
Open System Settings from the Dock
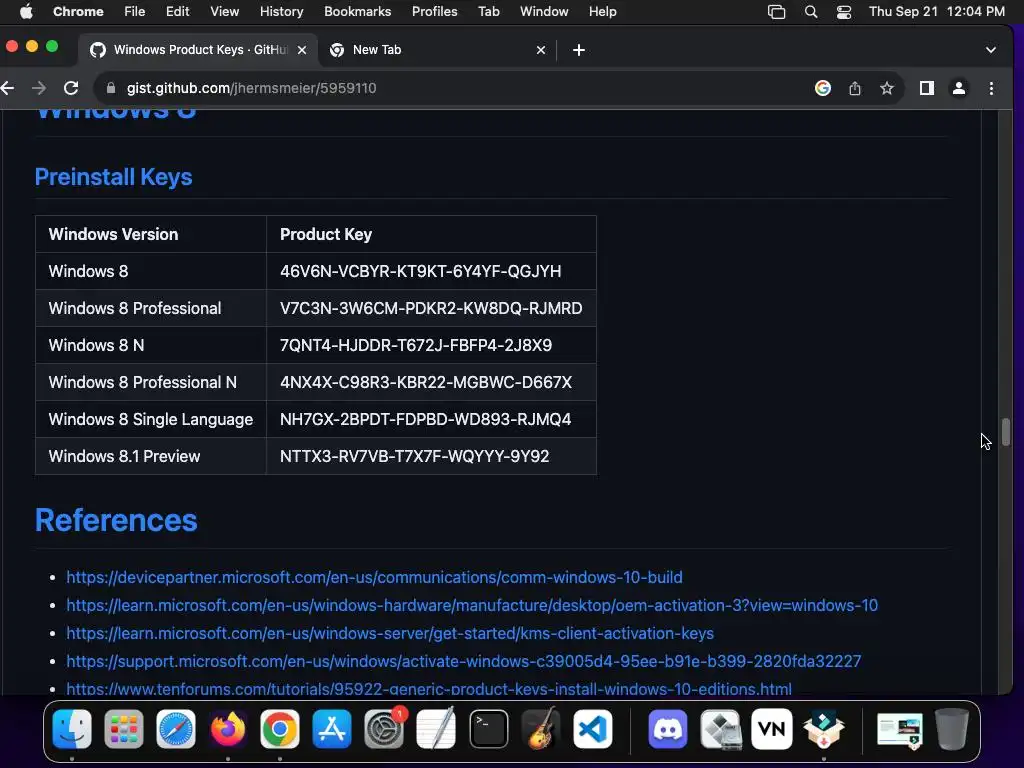coord(384,729)
